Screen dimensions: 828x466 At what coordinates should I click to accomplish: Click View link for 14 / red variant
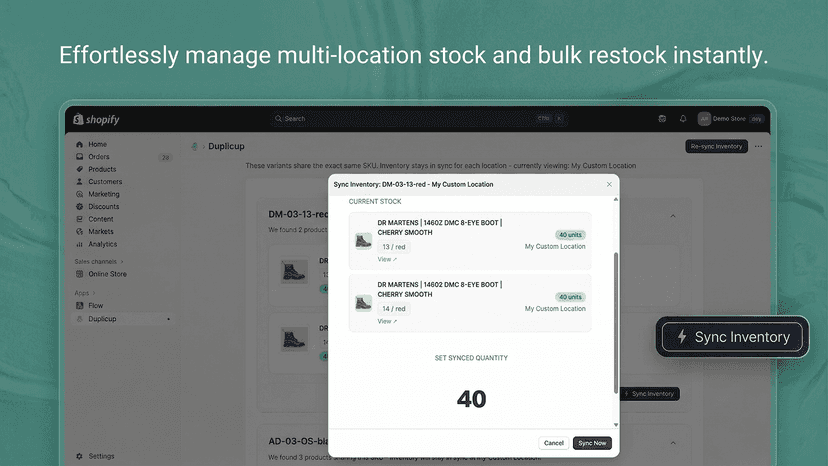[x=387, y=321]
